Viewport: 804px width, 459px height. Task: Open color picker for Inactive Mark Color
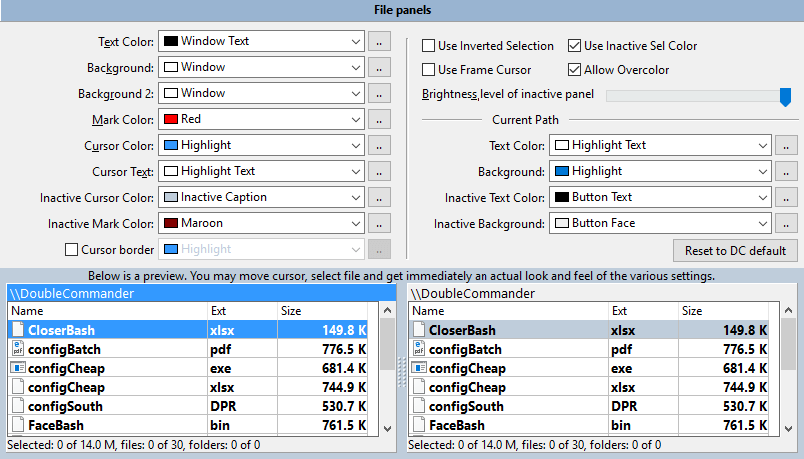click(x=379, y=224)
